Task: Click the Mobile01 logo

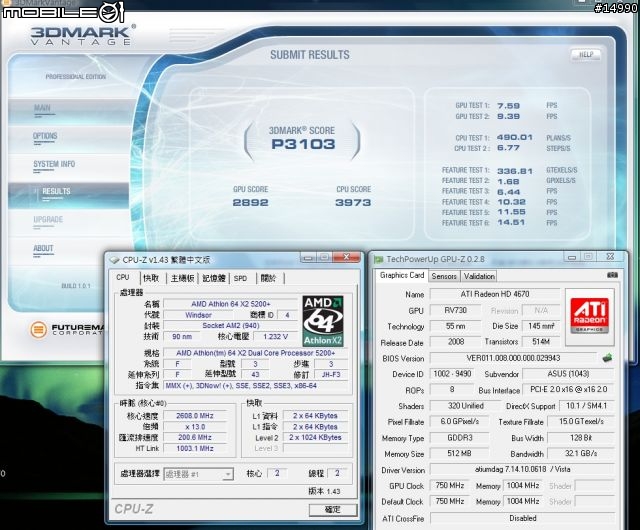Action: click(x=63, y=12)
